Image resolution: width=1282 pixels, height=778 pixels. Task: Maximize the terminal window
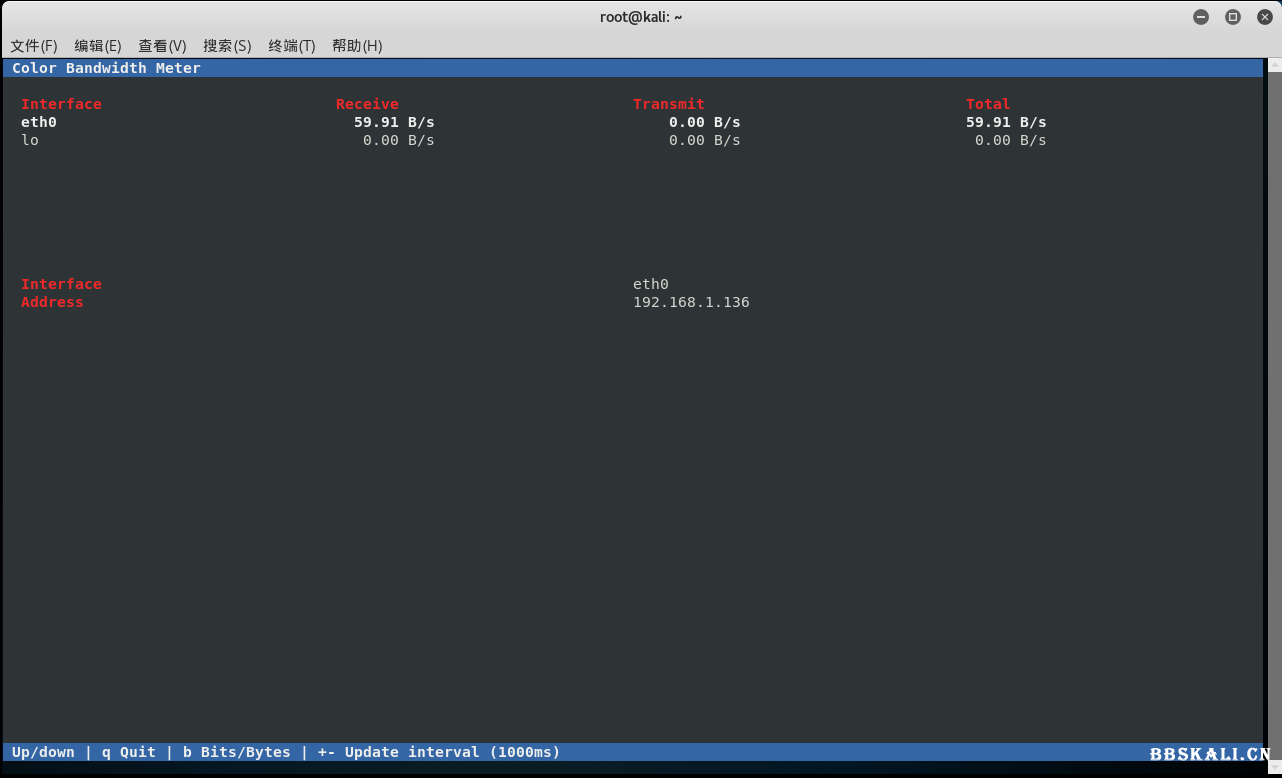(1233, 17)
